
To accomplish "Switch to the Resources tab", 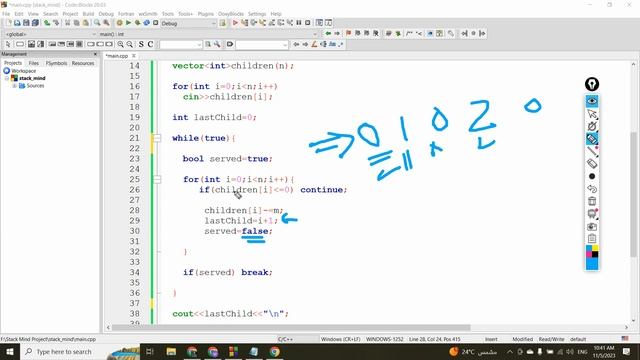I will point(83,63).
